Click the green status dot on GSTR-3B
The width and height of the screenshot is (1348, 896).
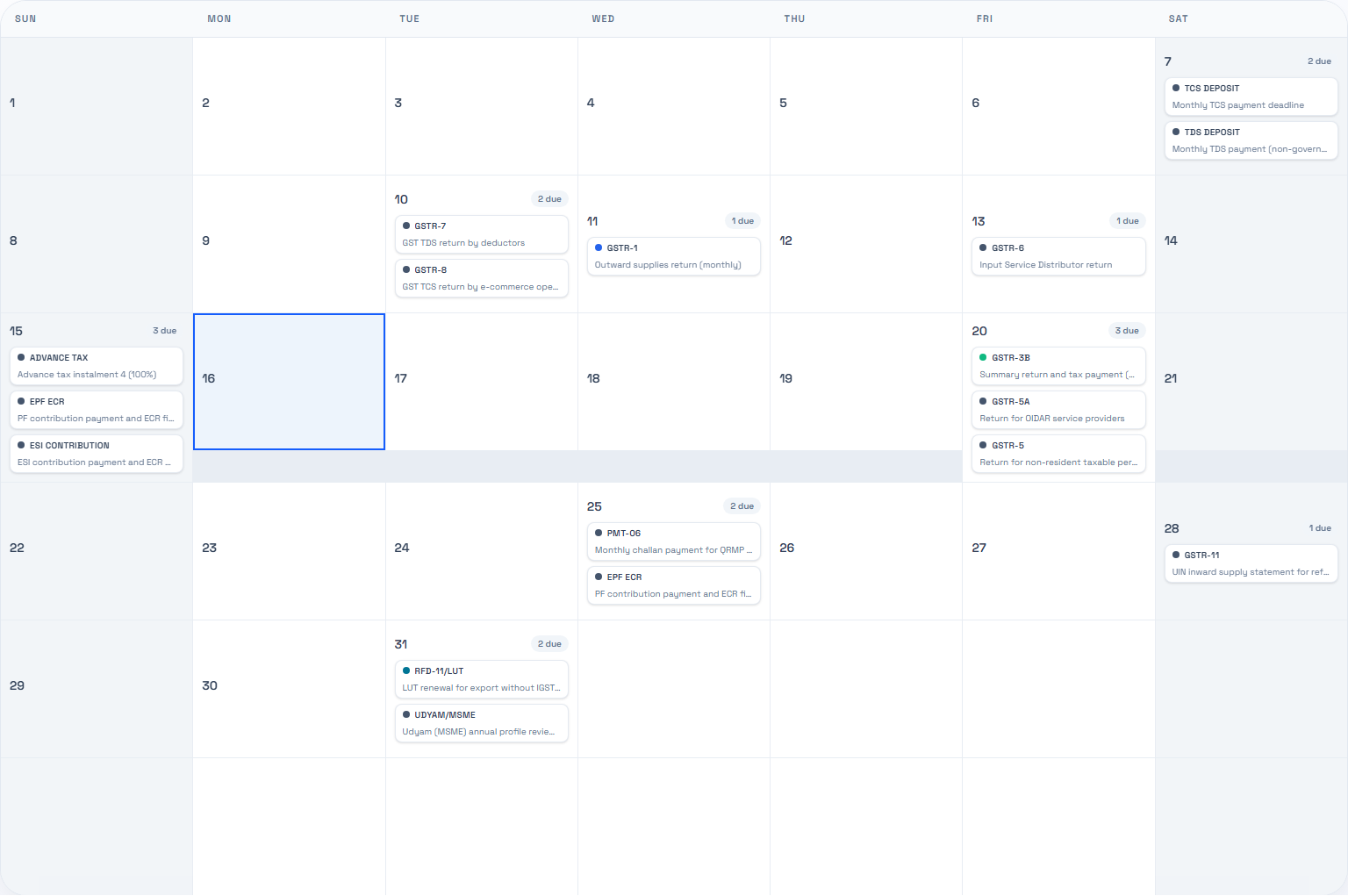click(984, 357)
